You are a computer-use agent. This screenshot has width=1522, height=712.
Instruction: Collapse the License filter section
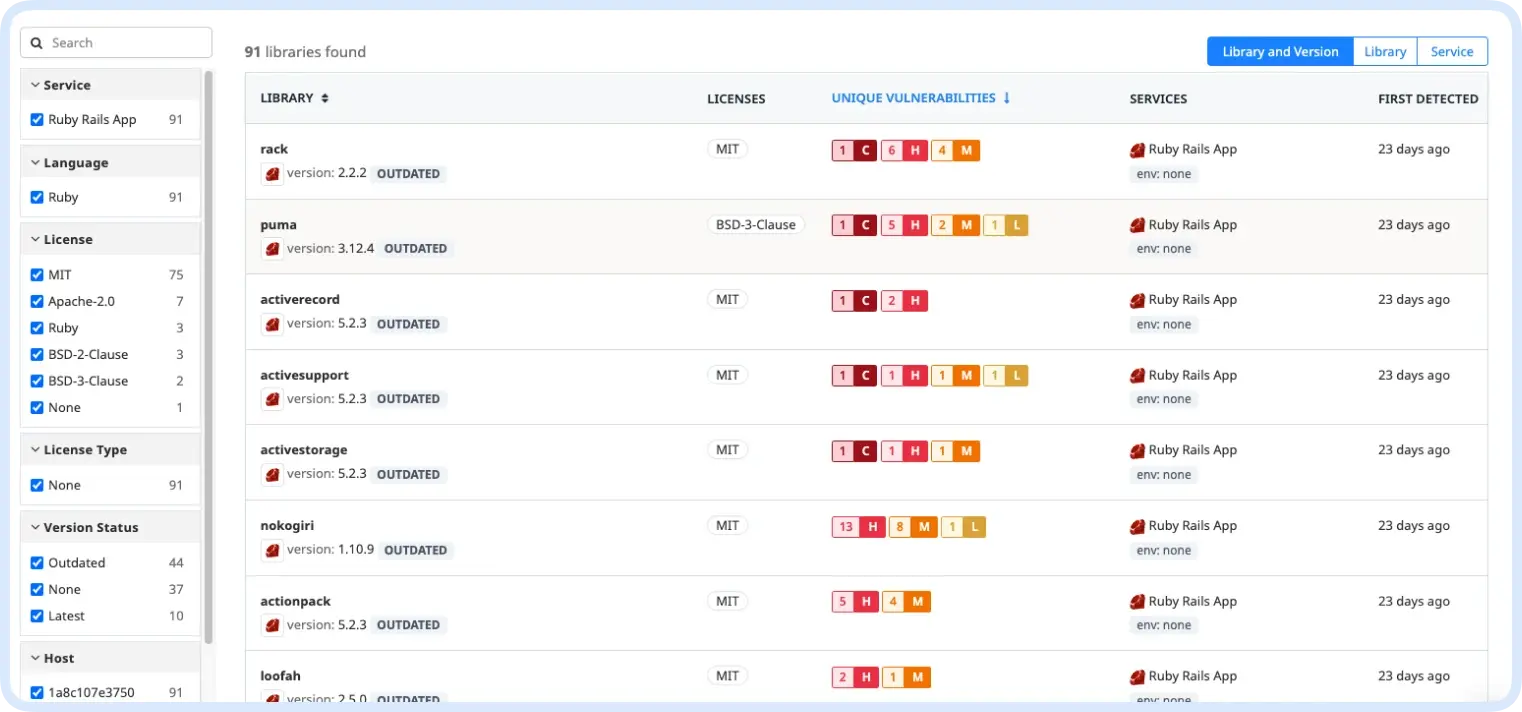click(x=35, y=240)
